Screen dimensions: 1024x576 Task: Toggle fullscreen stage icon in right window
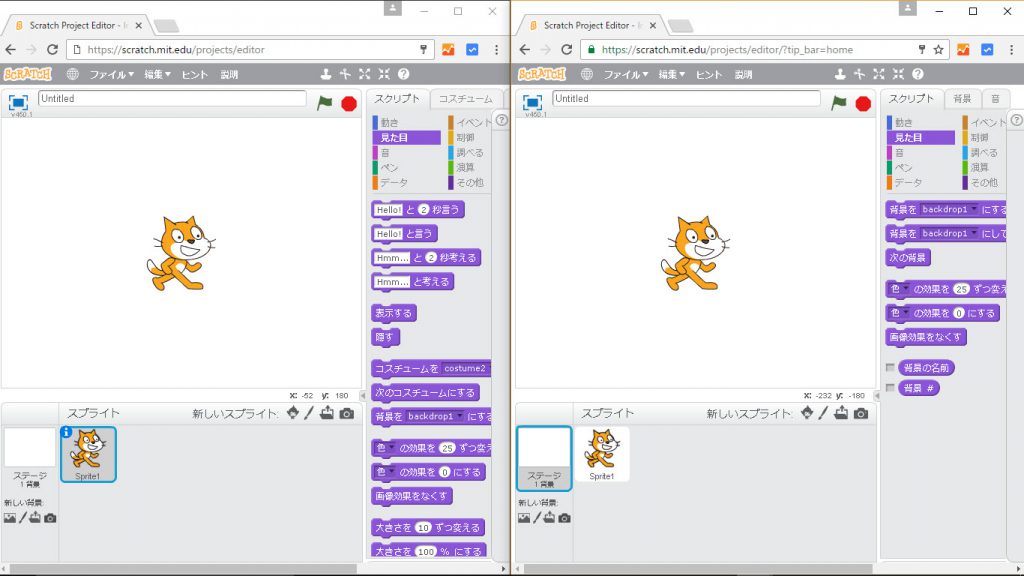532,103
